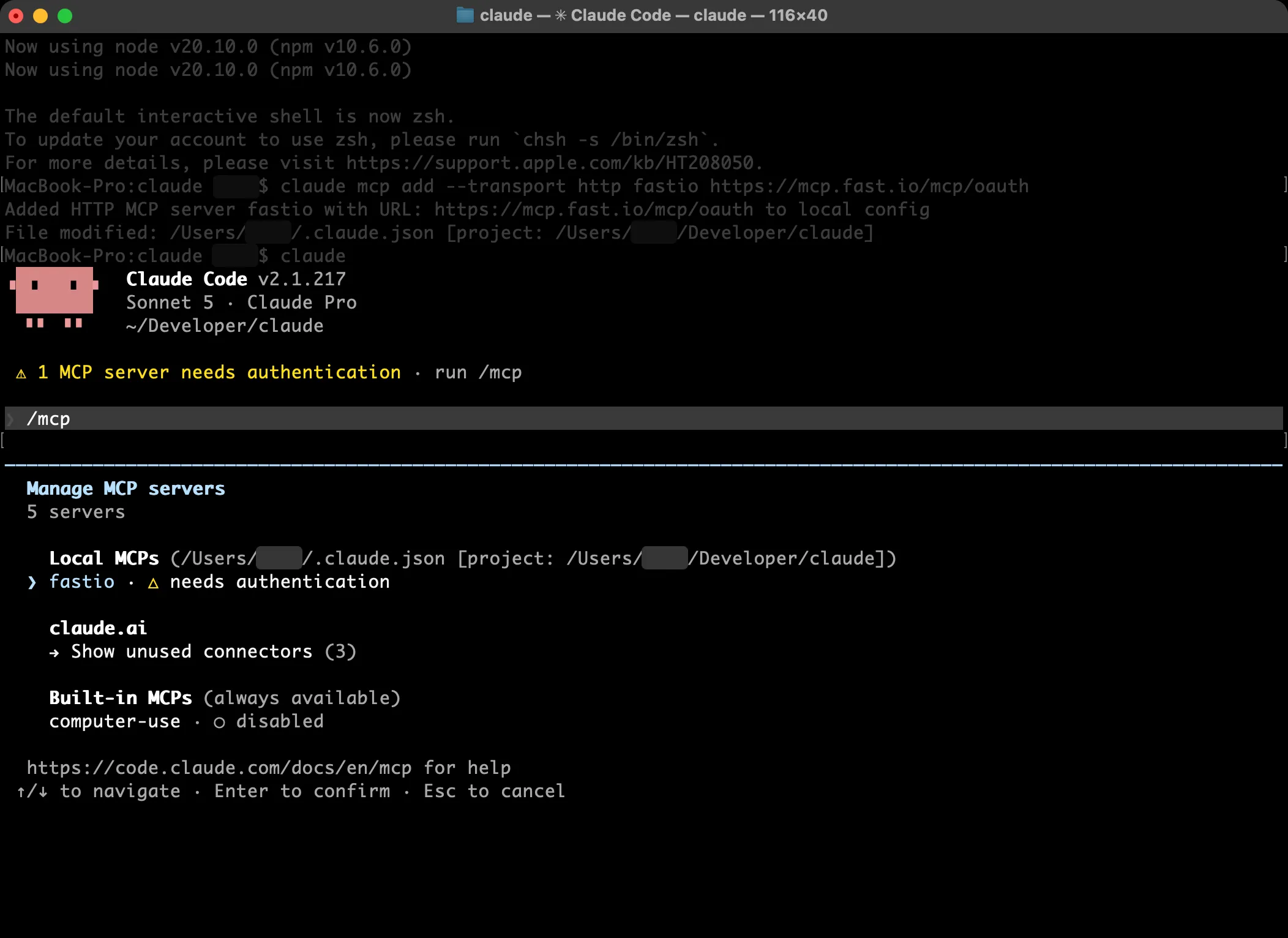Click the /mcp command input line
Image resolution: width=1288 pixels, height=938 pixels.
[x=643, y=419]
